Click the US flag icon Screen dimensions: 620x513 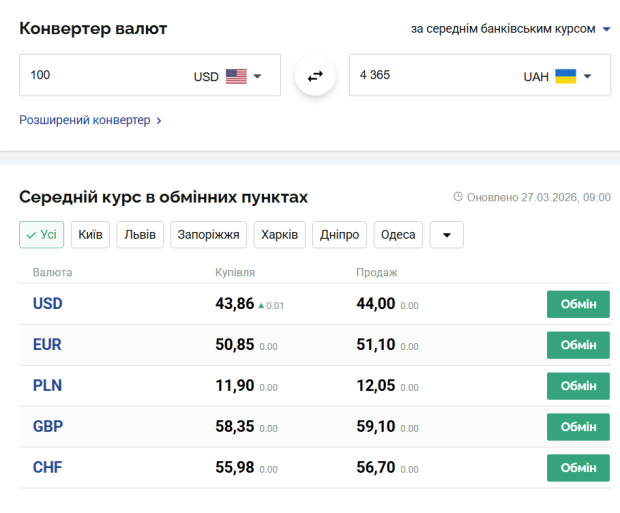click(236, 76)
